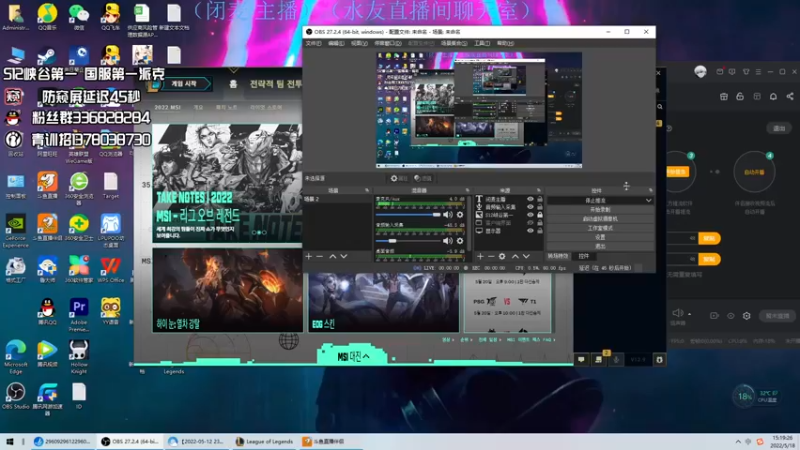Open Douyu companion bottom settings gear
The height and width of the screenshot is (450, 800).
[x=746, y=316]
